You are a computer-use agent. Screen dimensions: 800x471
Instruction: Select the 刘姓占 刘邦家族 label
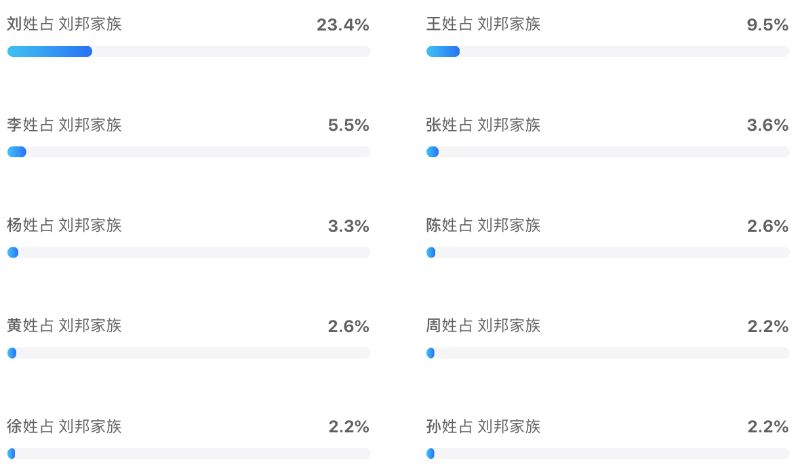click(x=64, y=24)
